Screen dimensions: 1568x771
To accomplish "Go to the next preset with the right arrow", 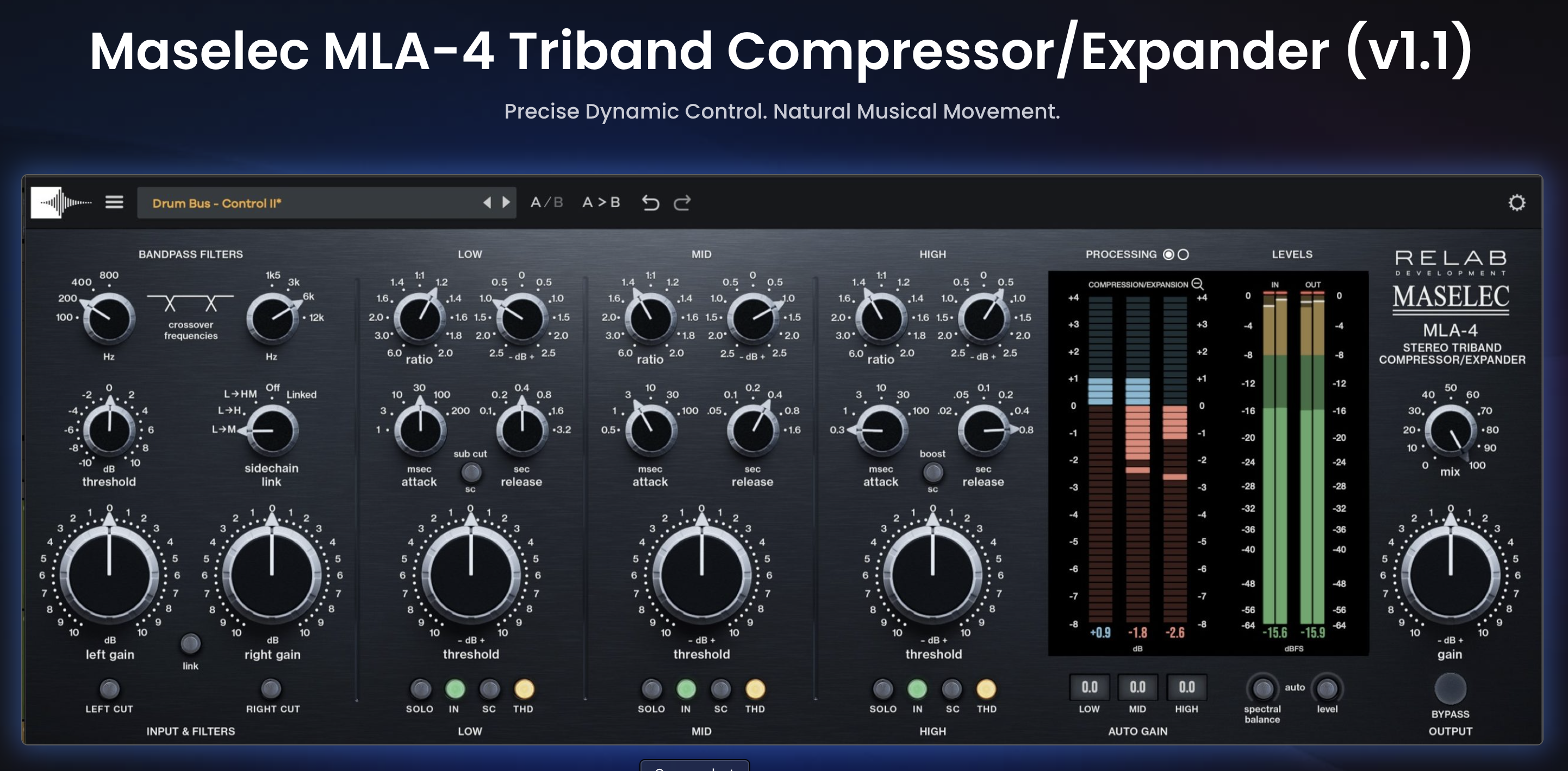I will pyautogui.click(x=506, y=203).
